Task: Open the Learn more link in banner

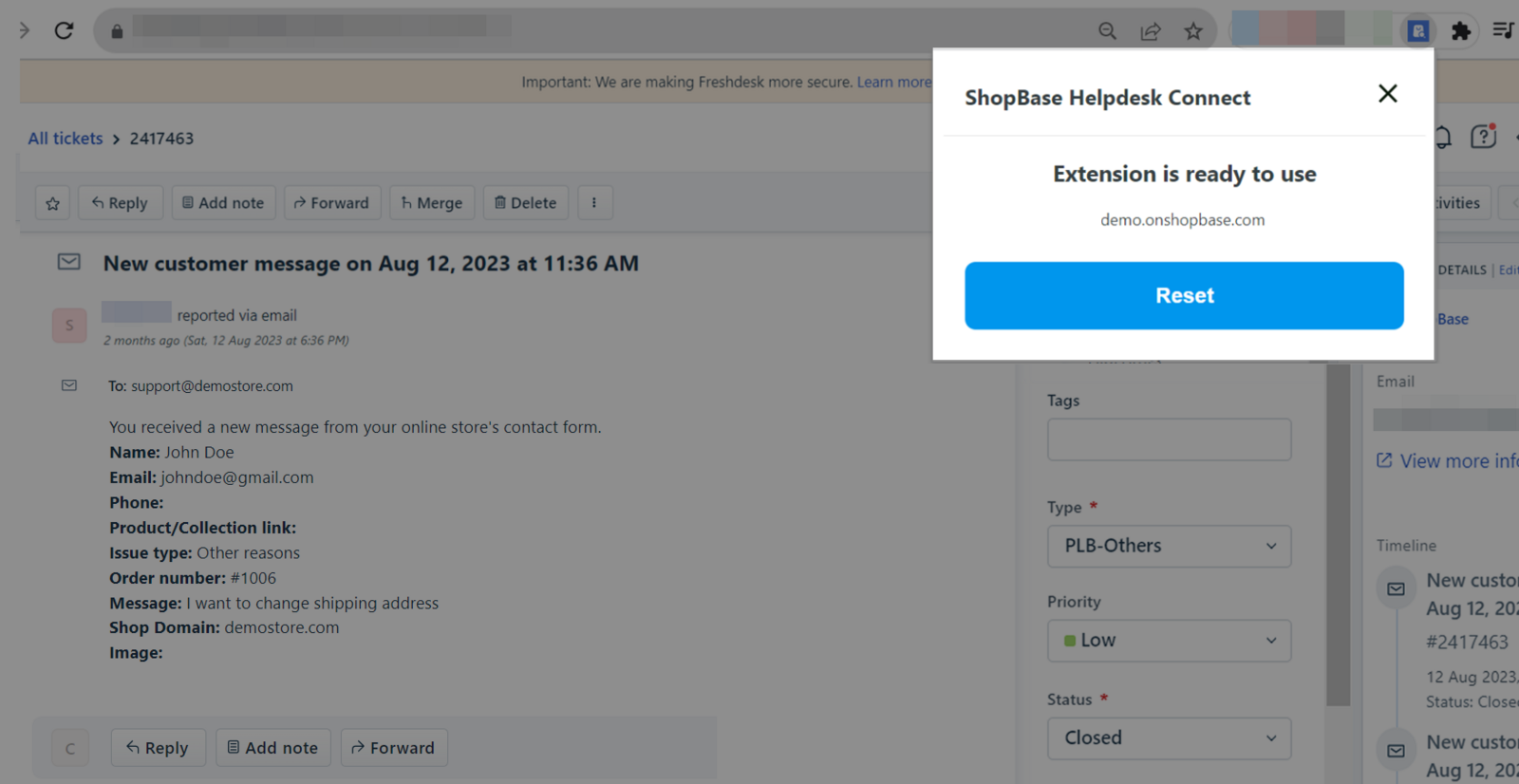Action: [893, 82]
